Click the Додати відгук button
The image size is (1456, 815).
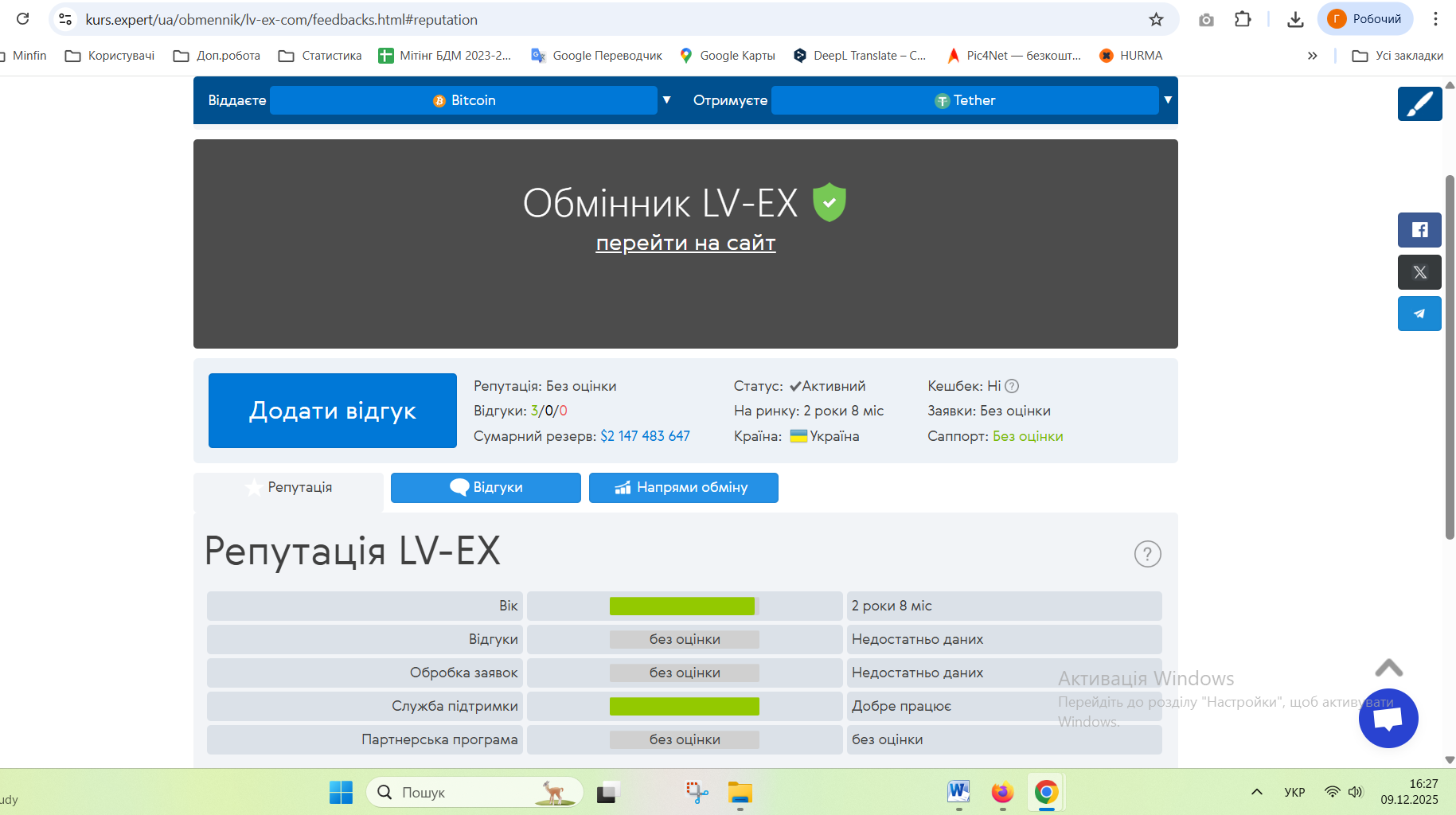[x=333, y=411]
